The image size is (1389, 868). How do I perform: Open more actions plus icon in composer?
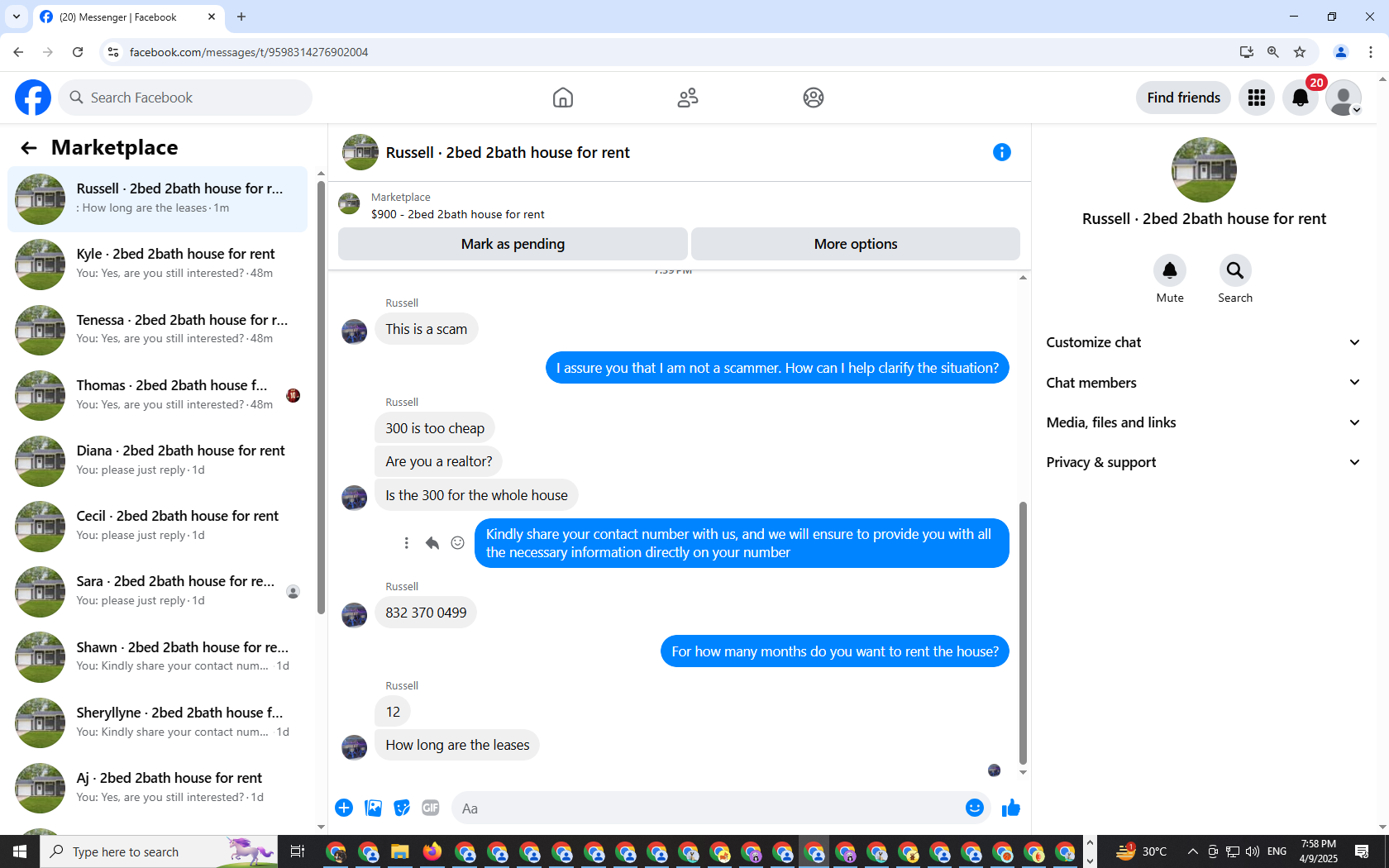344,808
